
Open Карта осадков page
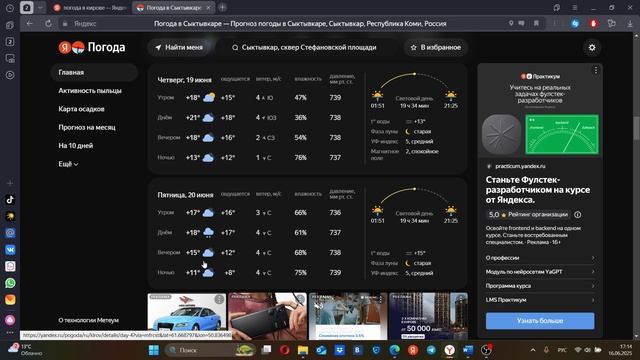pyautogui.click(x=81, y=109)
